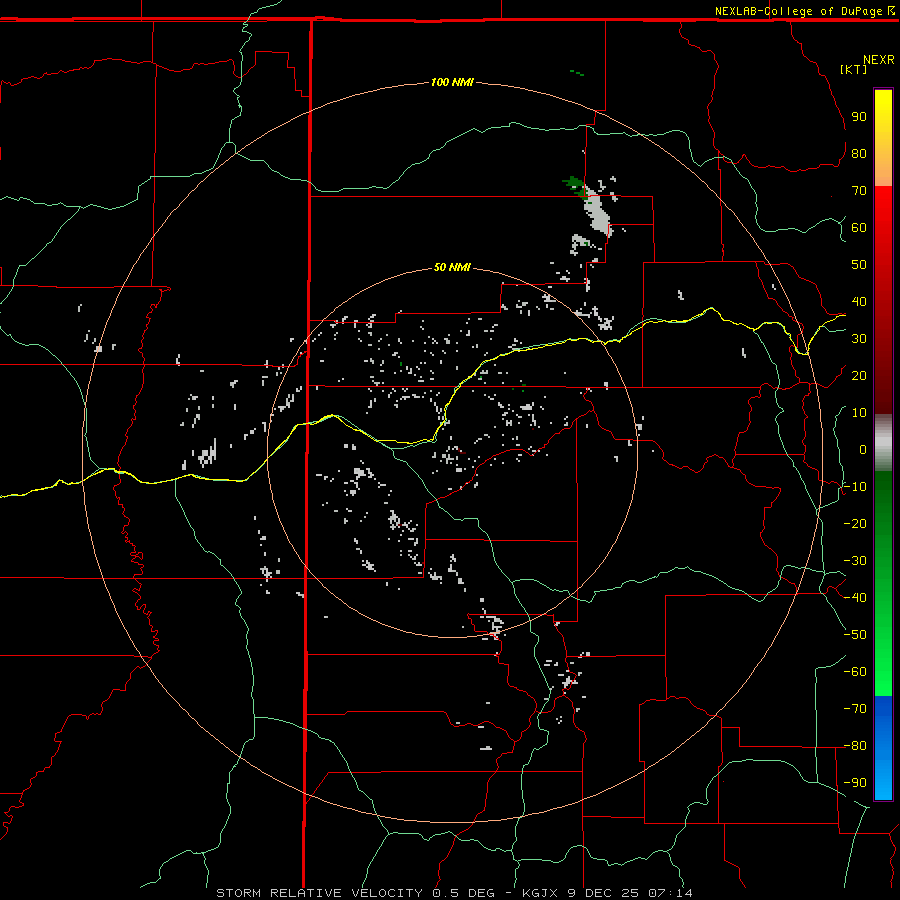Click the 40 value on the velocity scale
This screenshot has height=900, width=900.
pos(859,301)
